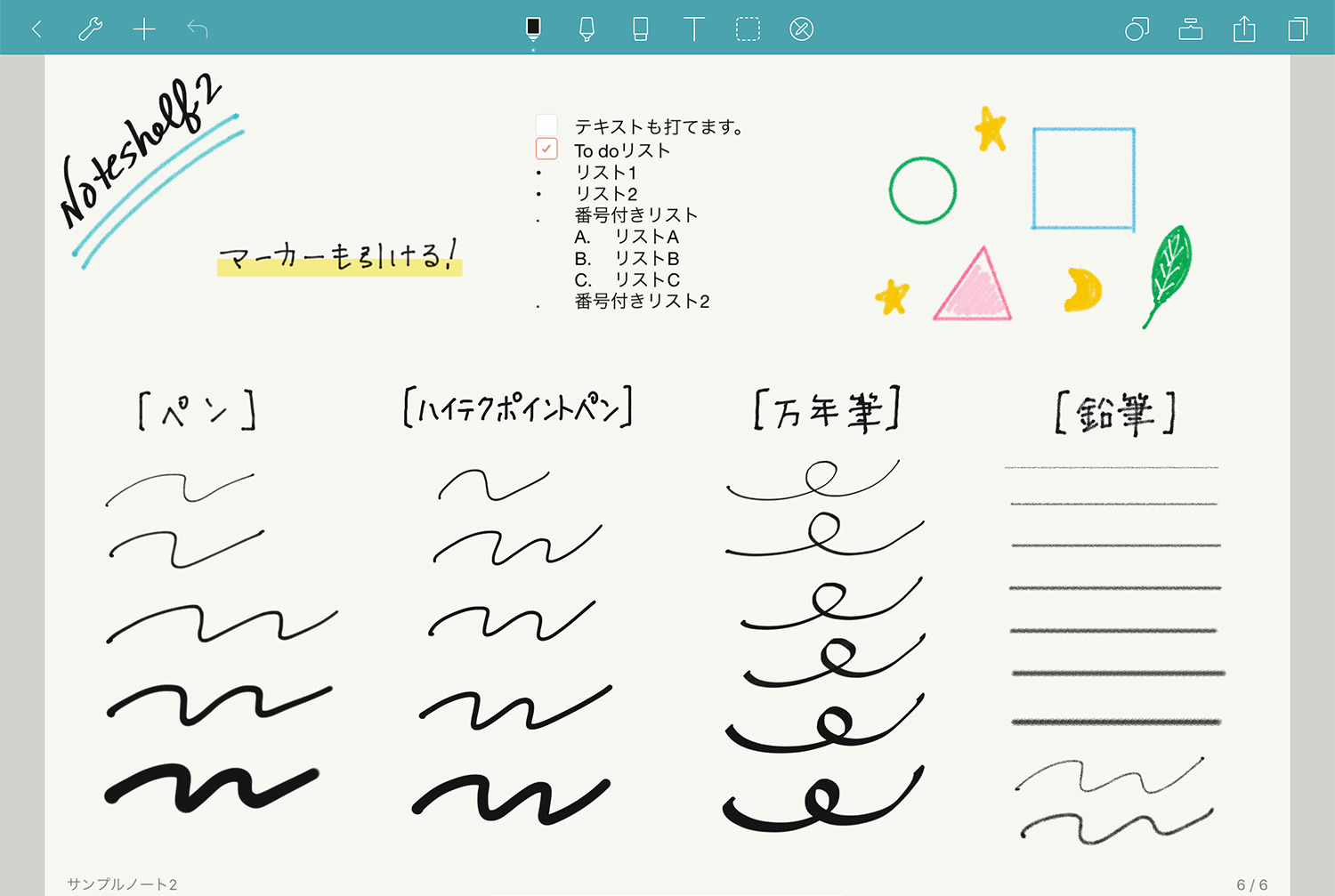Check the box beside テキストも打てます。

(x=546, y=125)
